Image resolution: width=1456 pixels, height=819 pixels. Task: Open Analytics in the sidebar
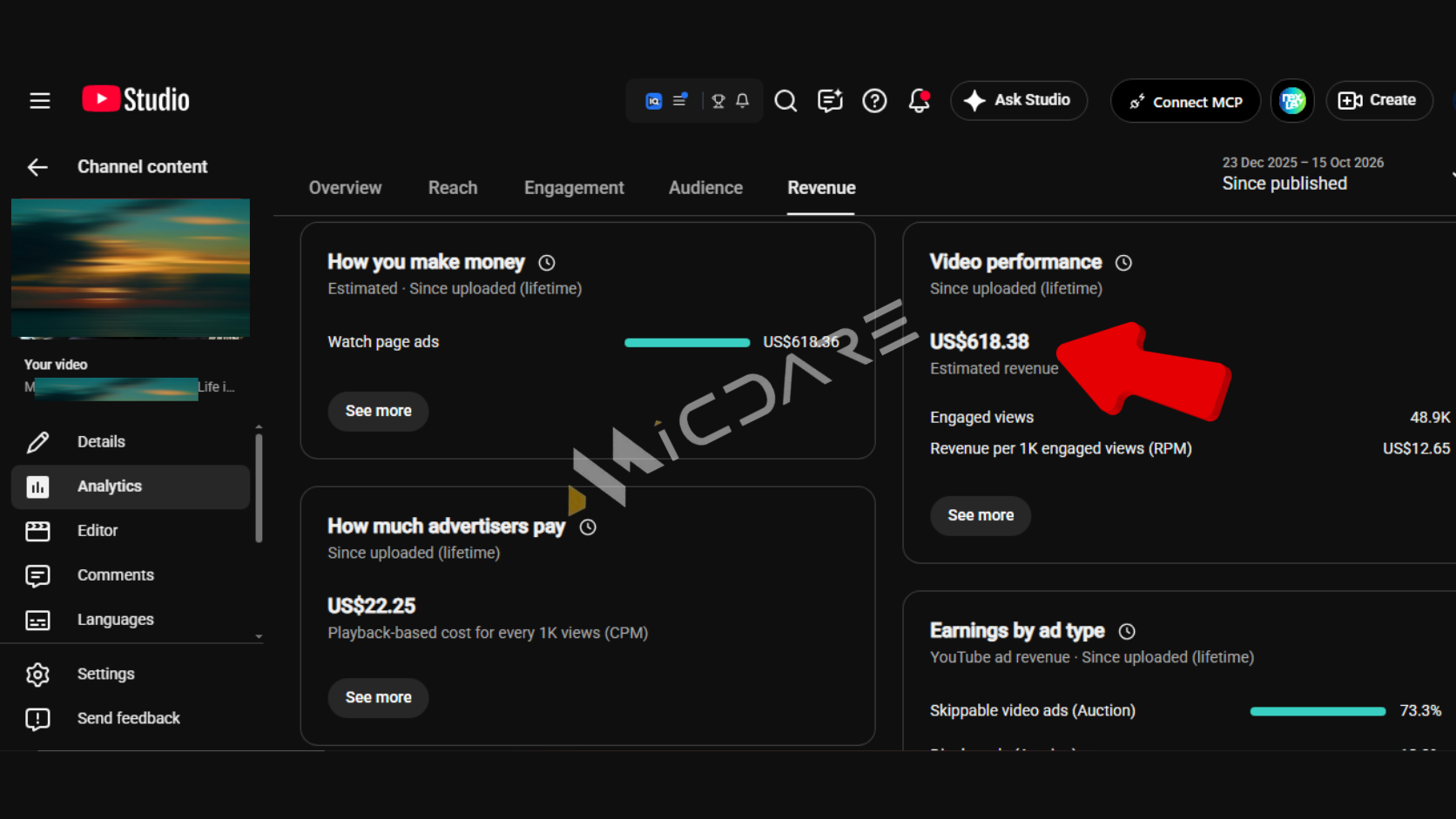pos(131,487)
